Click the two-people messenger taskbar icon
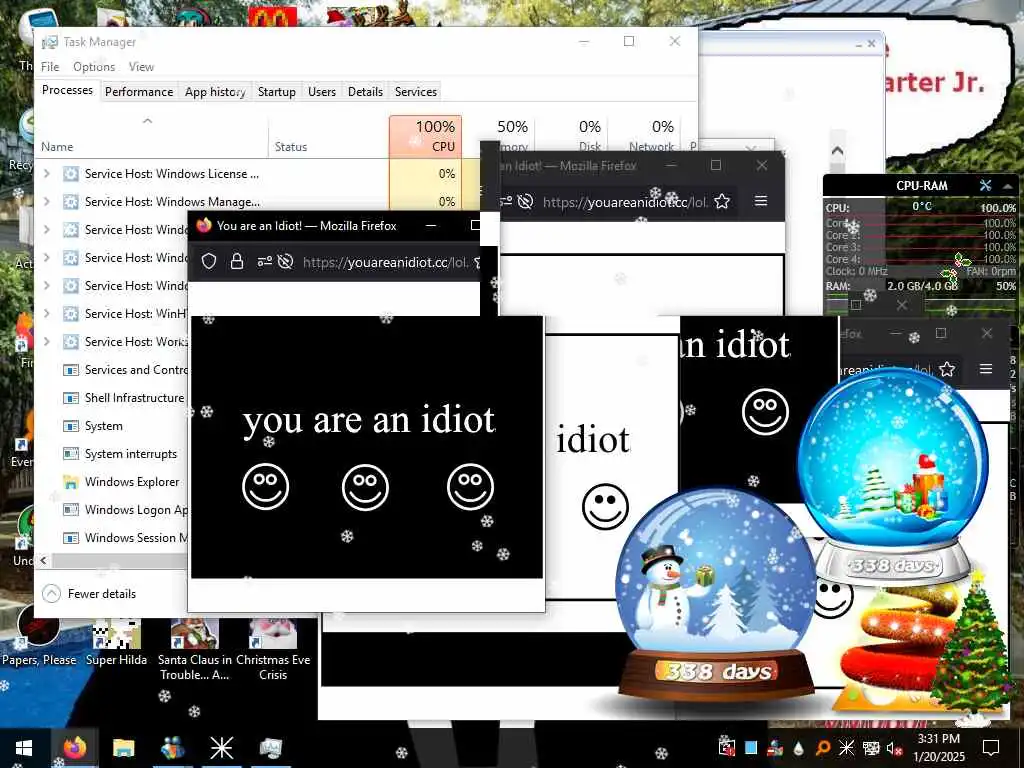 [172, 748]
